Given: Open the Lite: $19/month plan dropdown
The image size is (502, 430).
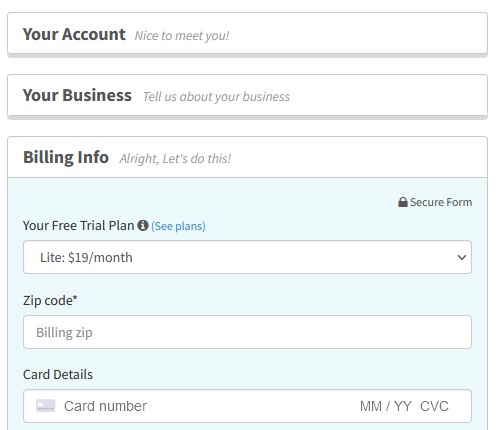Looking at the screenshot, I should coord(247,257).
